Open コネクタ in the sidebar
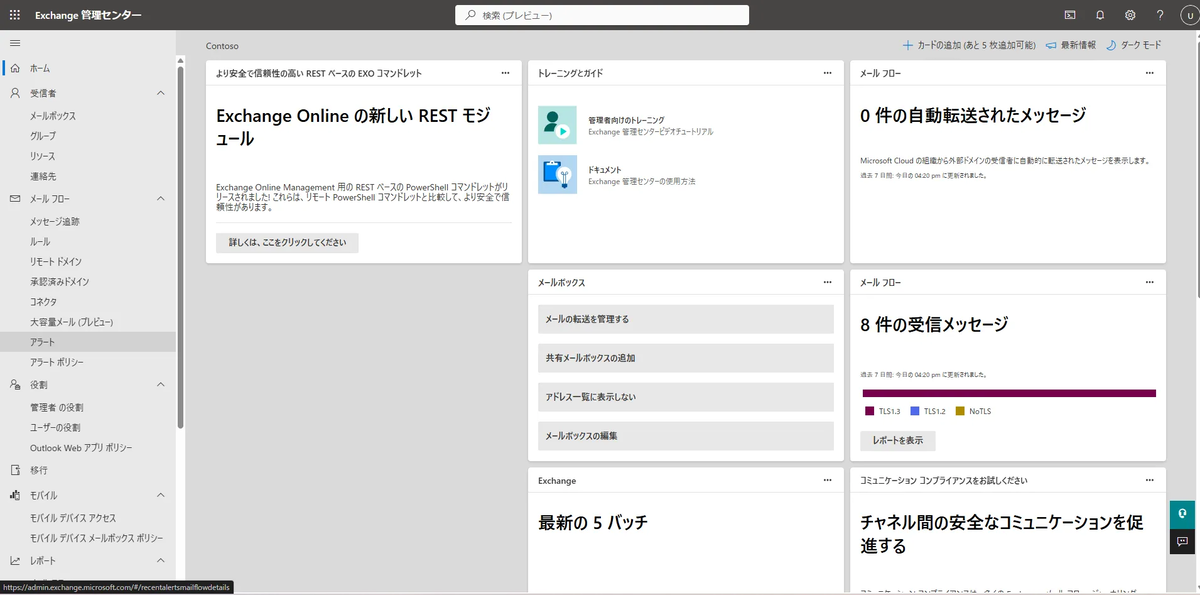 tap(44, 302)
